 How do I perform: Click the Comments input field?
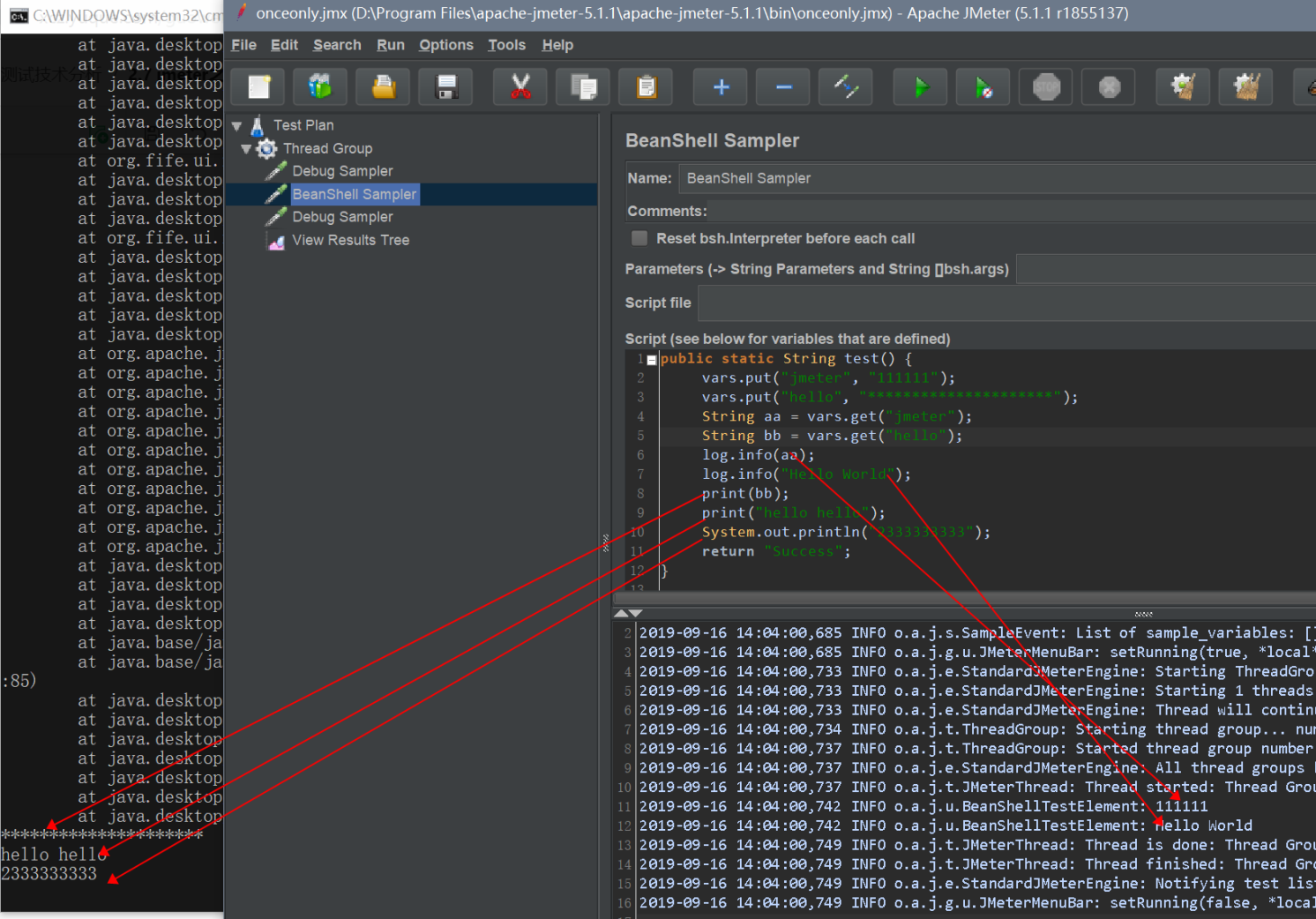point(1013,211)
